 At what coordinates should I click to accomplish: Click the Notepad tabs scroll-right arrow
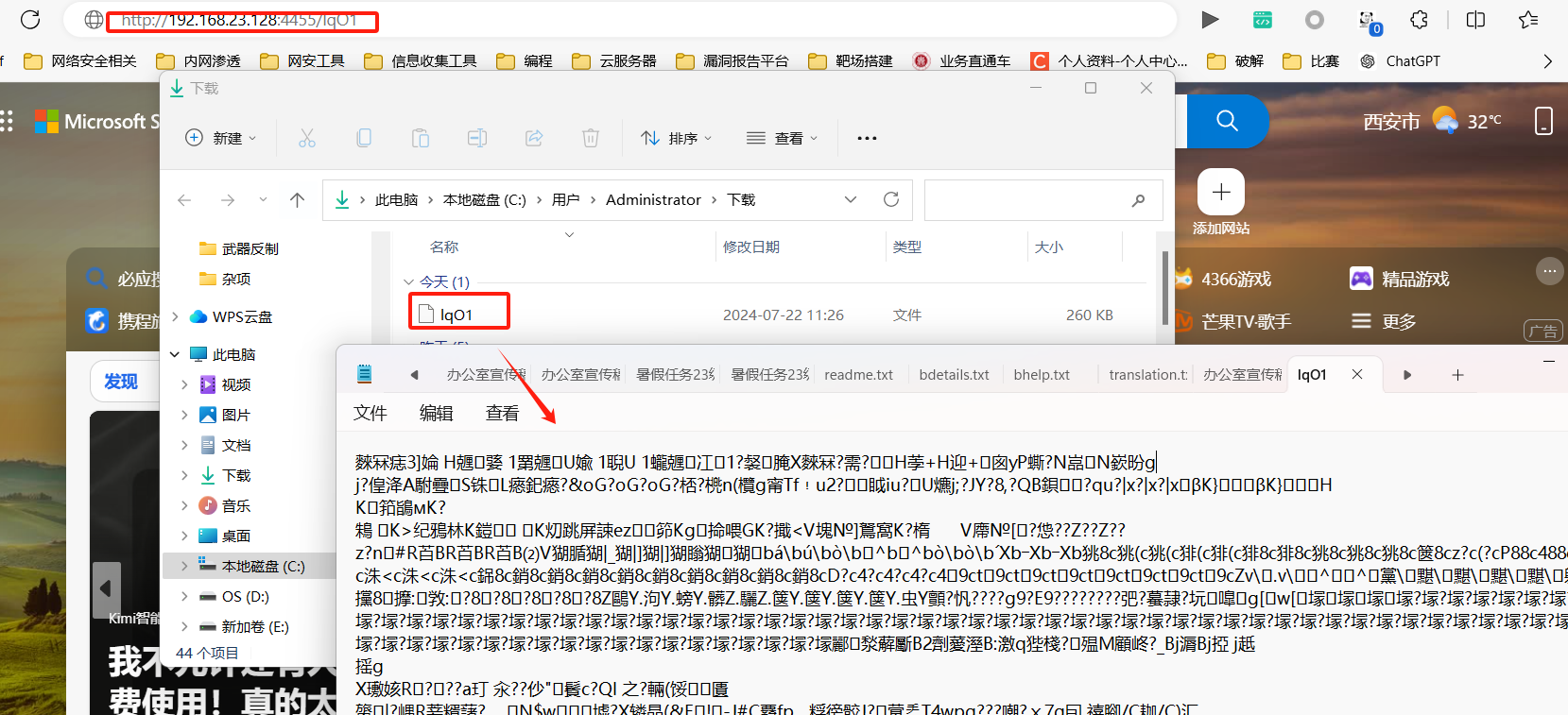pyautogui.click(x=1407, y=375)
